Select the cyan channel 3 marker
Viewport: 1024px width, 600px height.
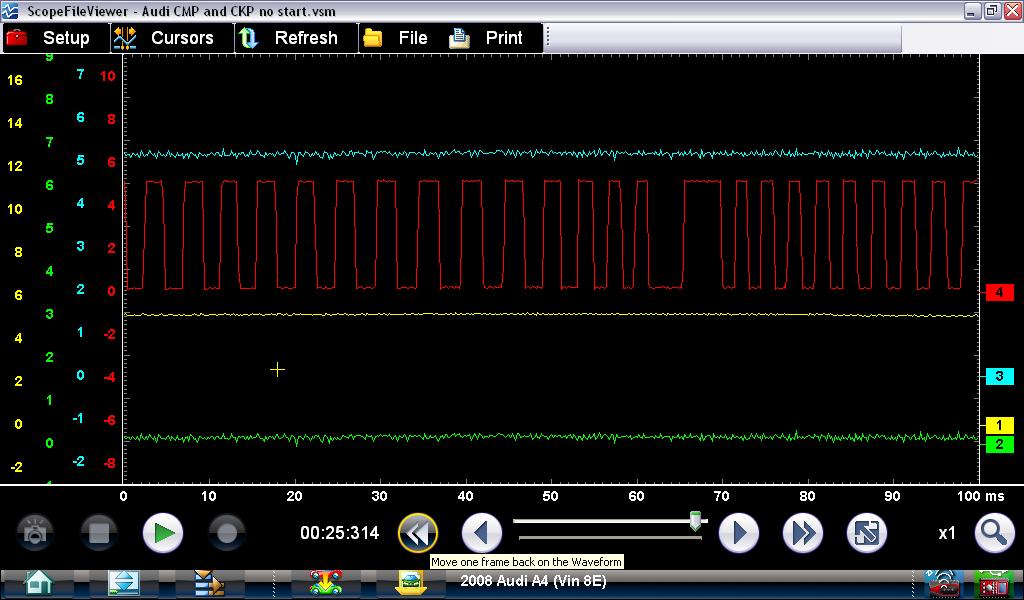(x=999, y=376)
